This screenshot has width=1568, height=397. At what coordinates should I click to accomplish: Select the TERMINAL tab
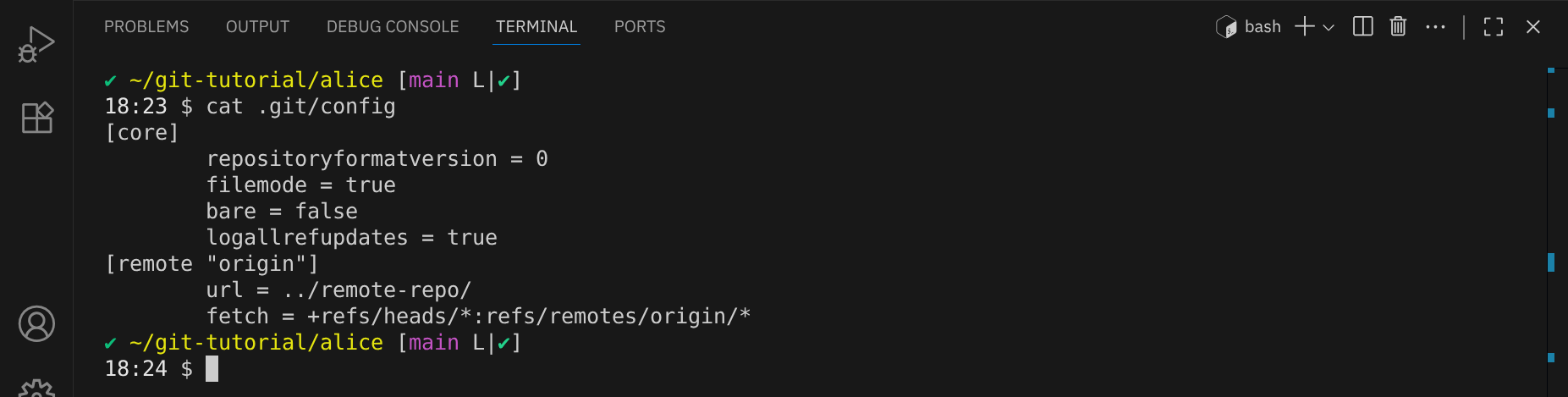pos(536,27)
